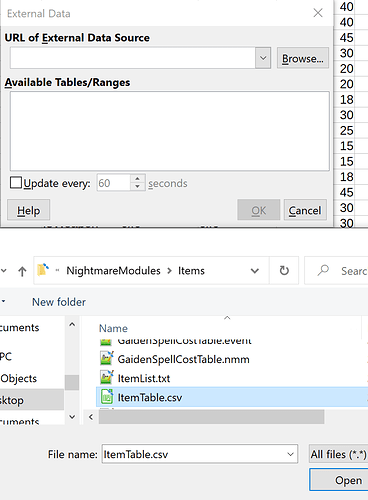This screenshot has width=368, height=500.
Task: Click the greyed OK button
Action: pos(259,210)
